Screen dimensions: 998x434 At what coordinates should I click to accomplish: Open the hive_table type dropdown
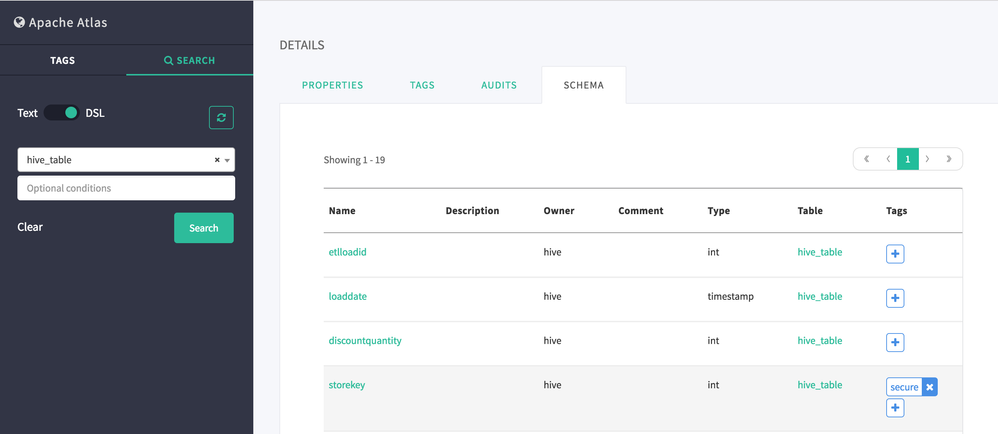coord(228,160)
